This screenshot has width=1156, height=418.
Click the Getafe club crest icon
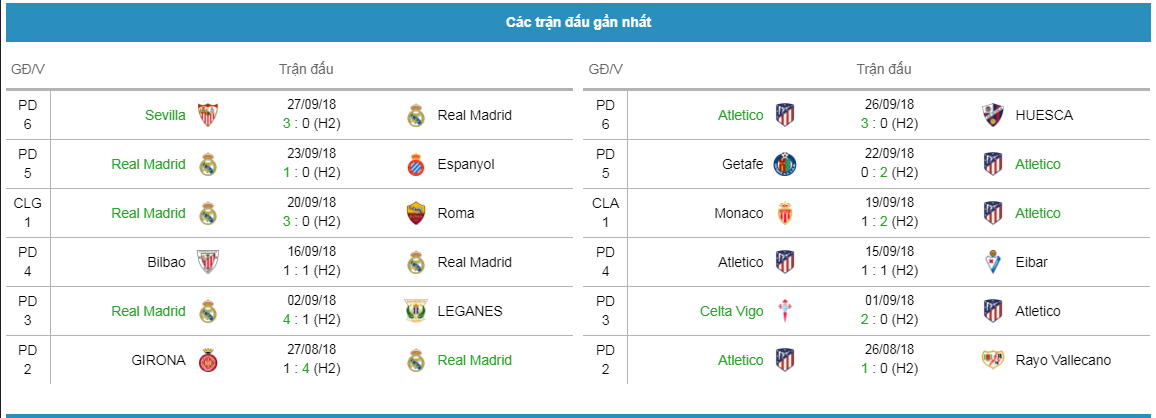point(785,164)
